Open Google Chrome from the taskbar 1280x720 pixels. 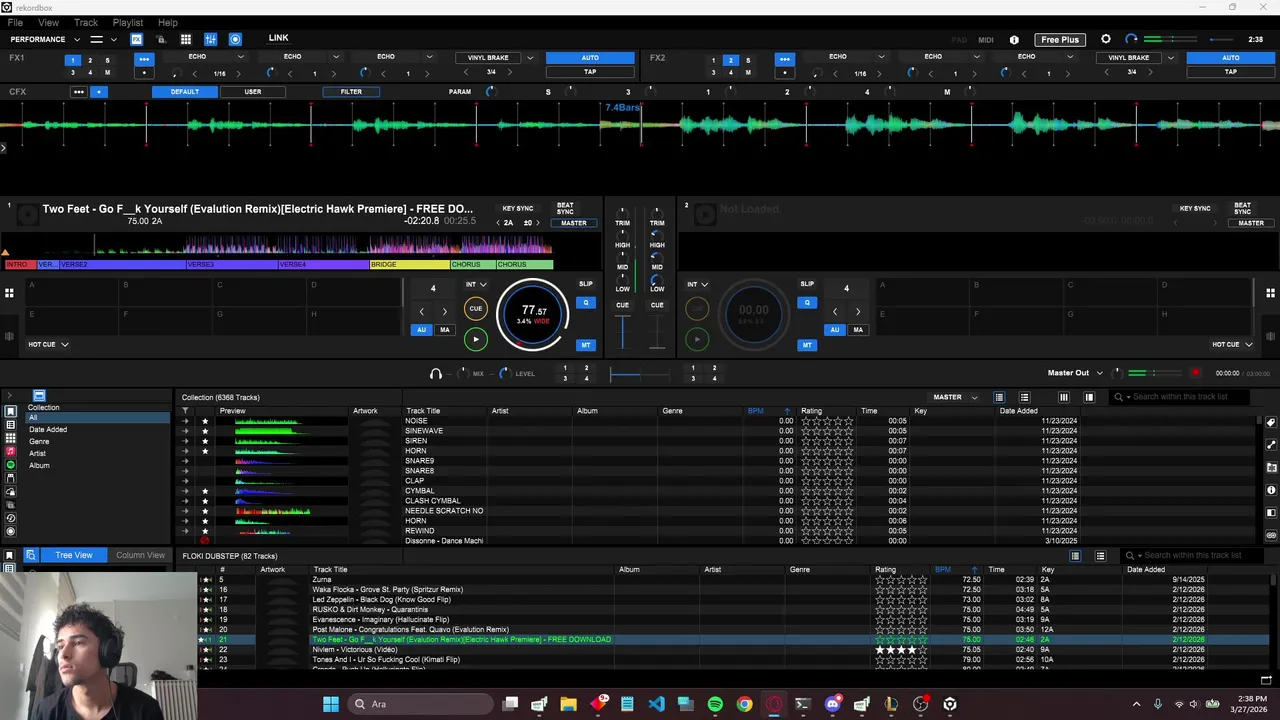point(744,704)
